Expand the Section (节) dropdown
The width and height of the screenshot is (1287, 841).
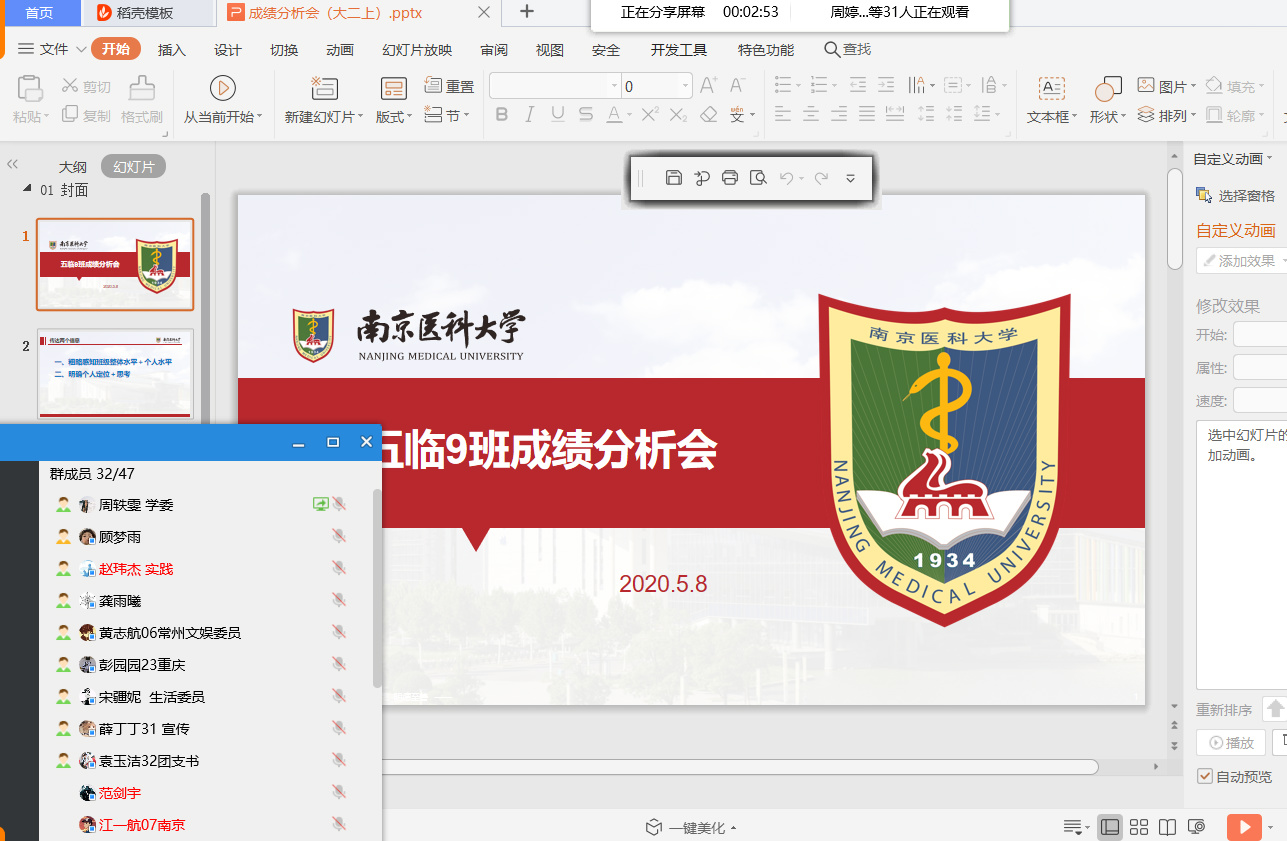pos(447,115)
